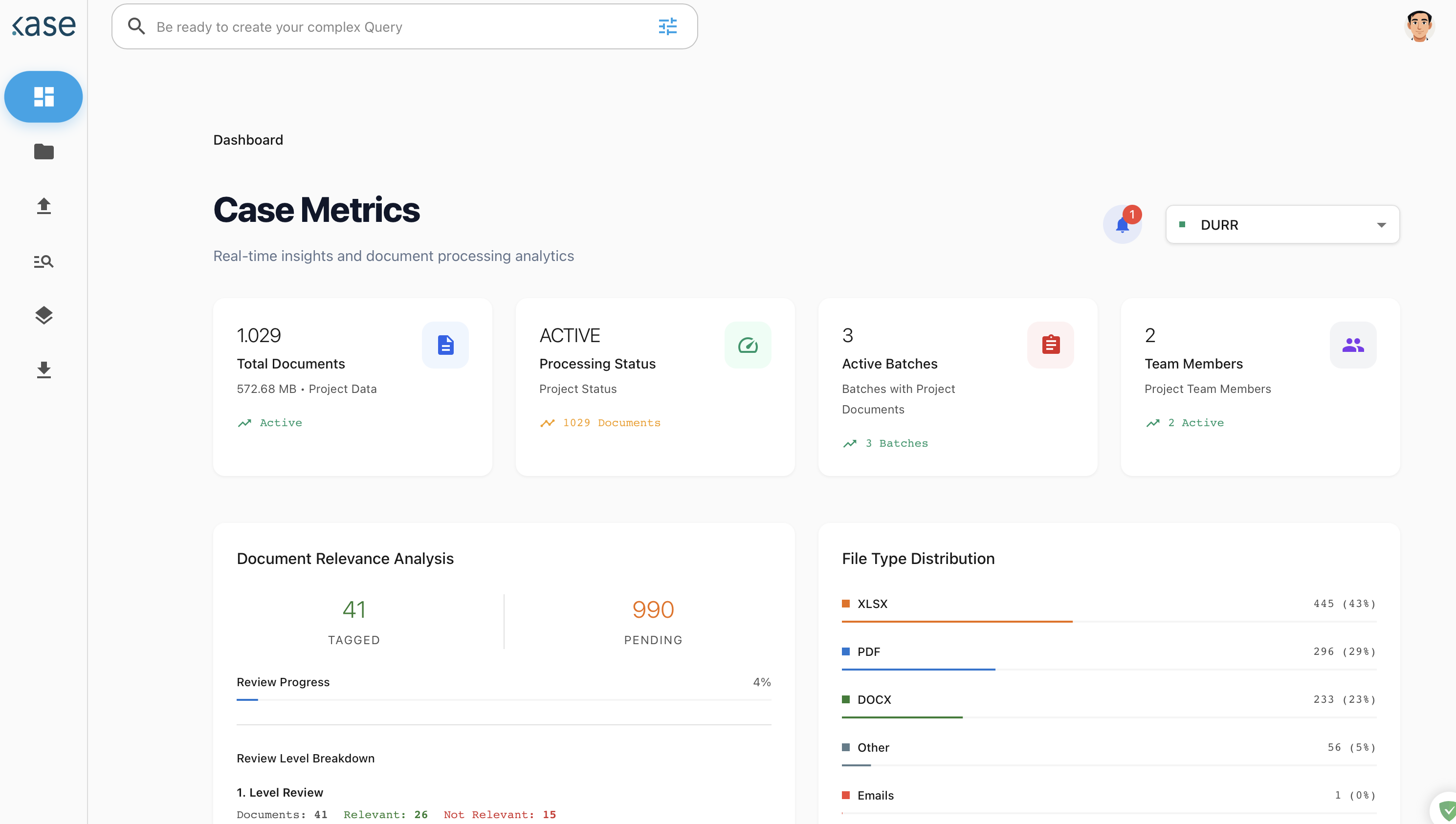Open the folder icon in sidebar
Image resolution: width=1456 pixels, height=824 pixels.
44,152
